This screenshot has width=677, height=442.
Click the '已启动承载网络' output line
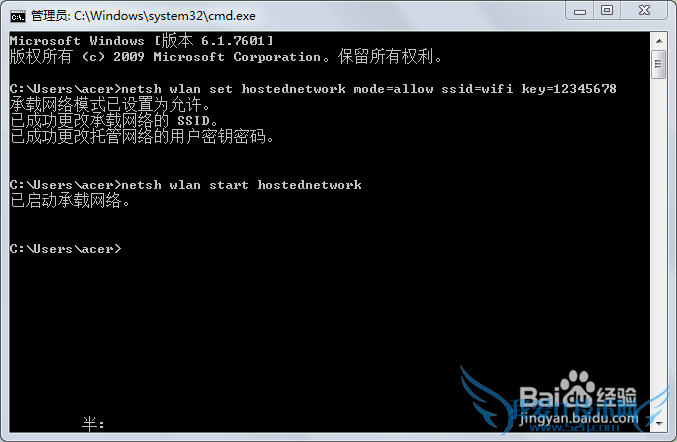point(70,201)
